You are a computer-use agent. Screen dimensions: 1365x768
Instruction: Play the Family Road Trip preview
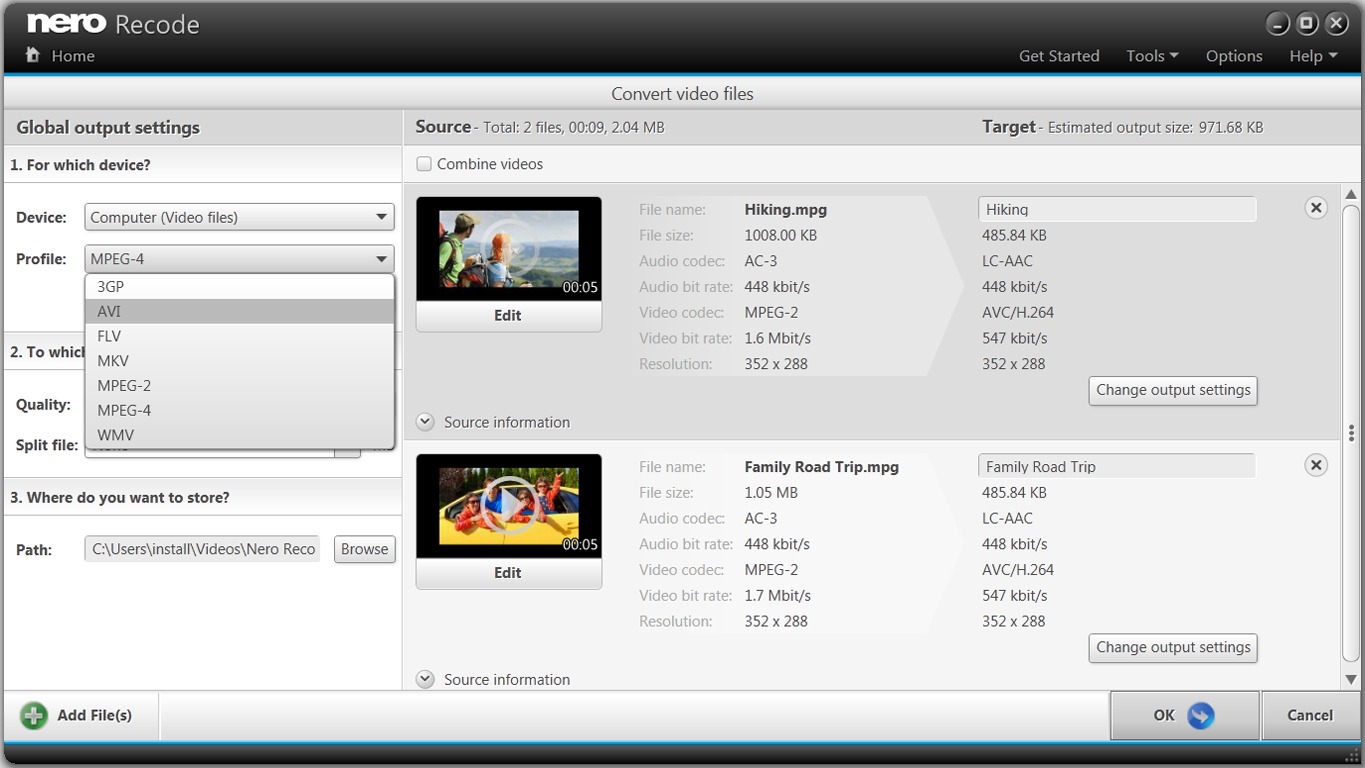(508, 504)
